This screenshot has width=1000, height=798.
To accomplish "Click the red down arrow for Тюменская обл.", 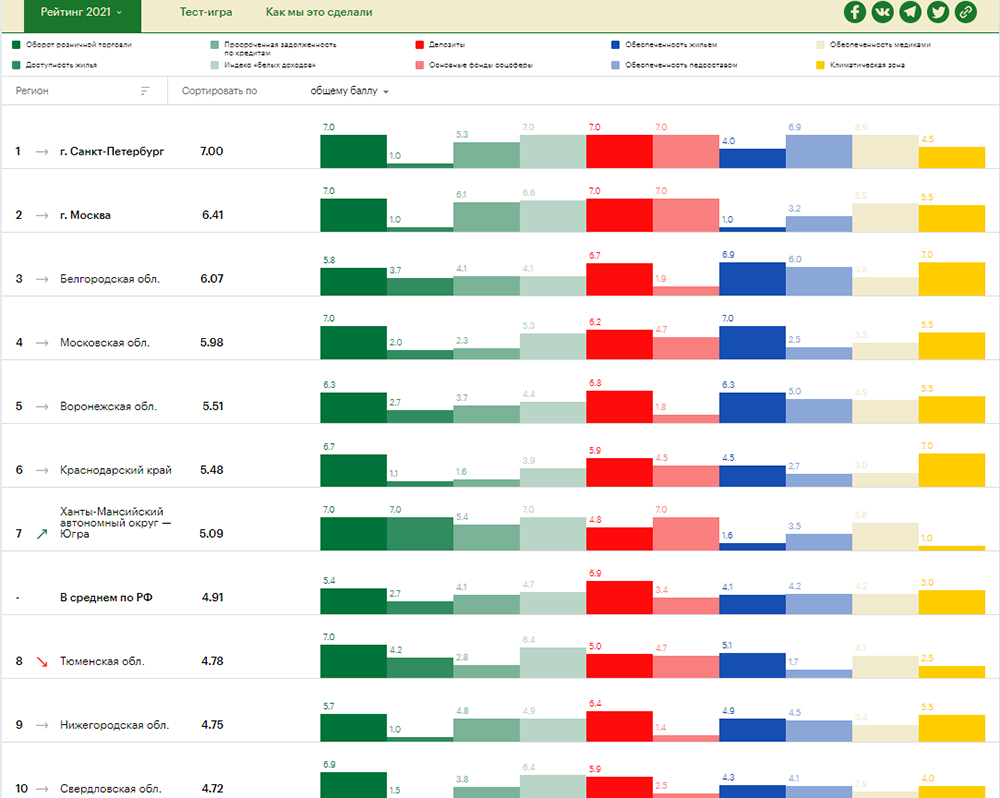I will [x=42, y=661].
